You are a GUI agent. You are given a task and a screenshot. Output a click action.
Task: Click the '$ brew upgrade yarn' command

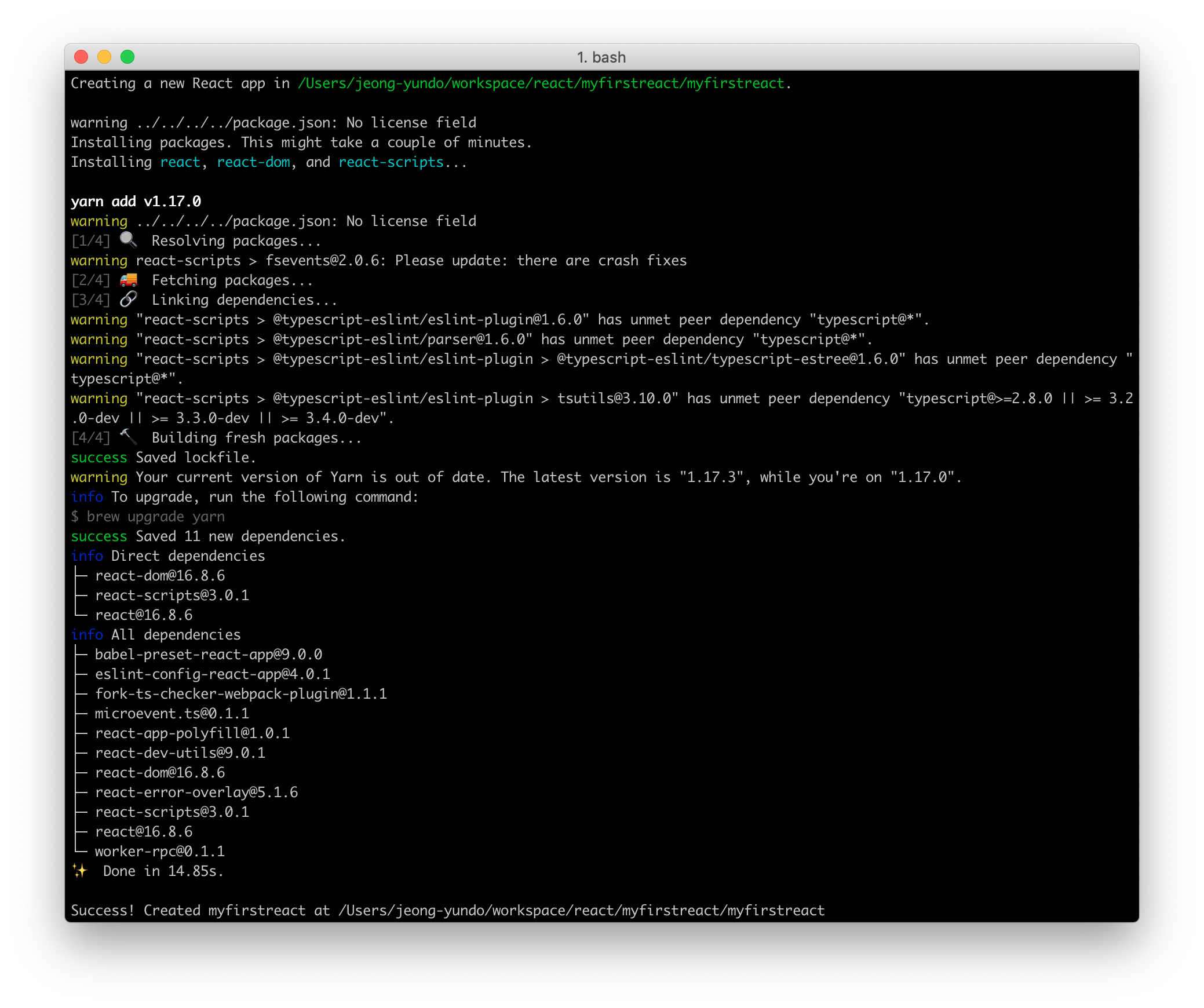(x=148, y=516)
